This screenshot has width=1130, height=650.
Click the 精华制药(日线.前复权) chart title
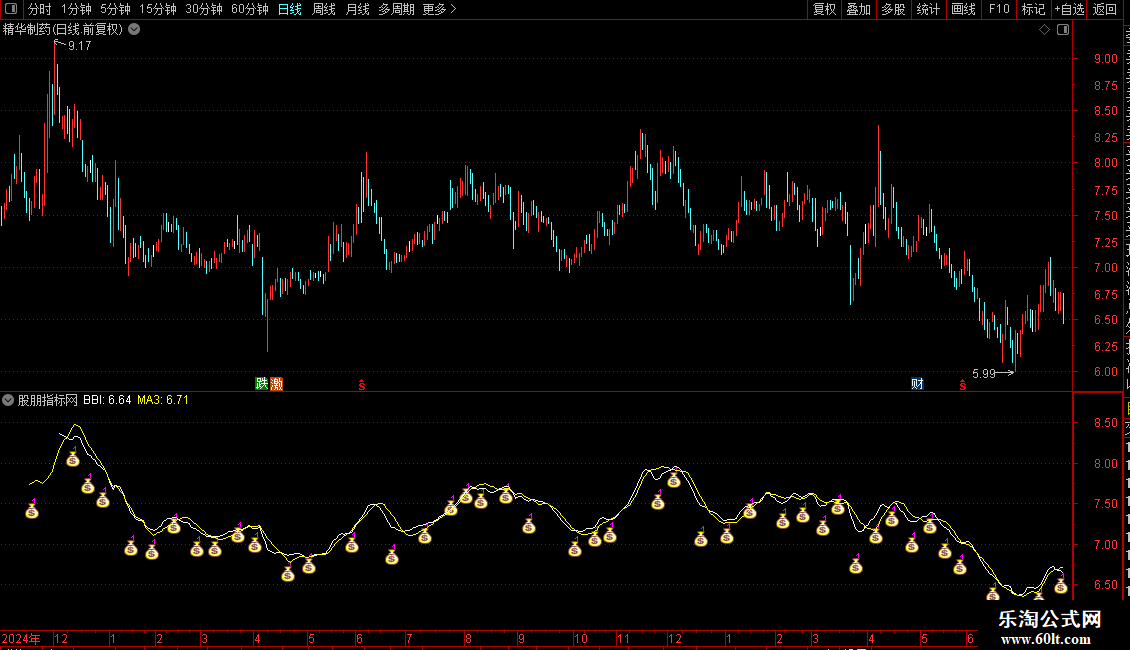coord(63,30)
